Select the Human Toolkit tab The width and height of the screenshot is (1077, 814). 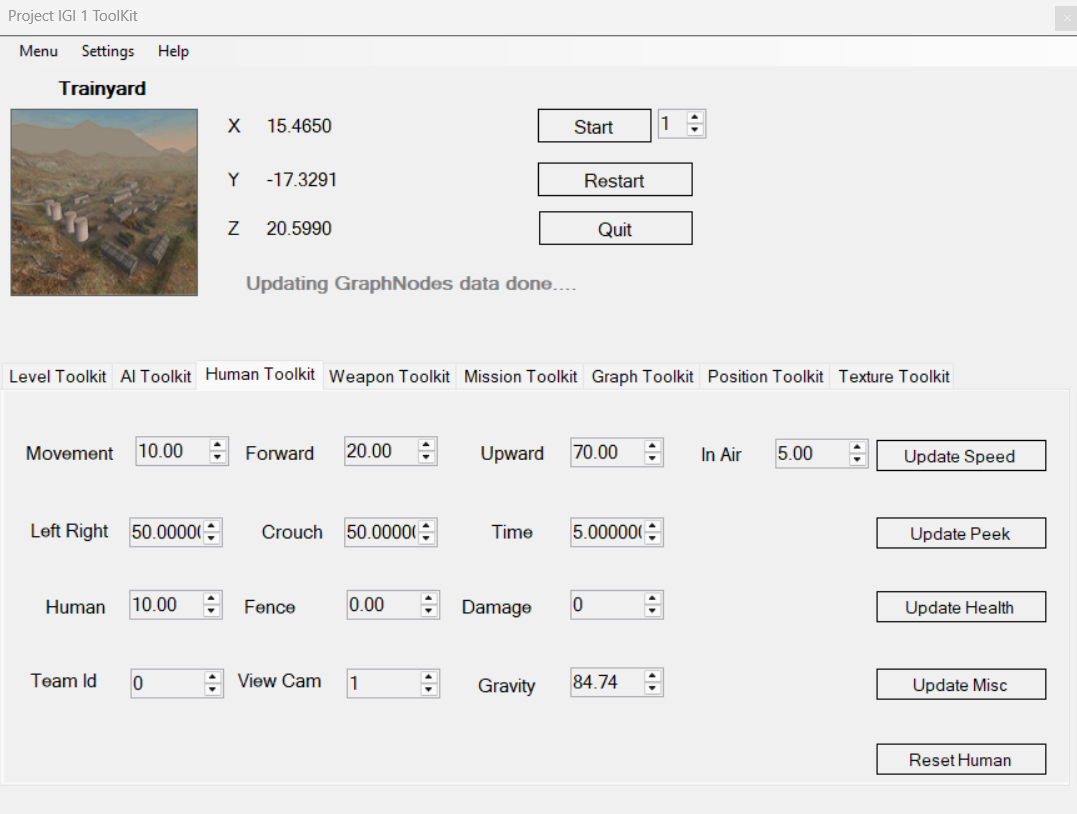[260, 374]
